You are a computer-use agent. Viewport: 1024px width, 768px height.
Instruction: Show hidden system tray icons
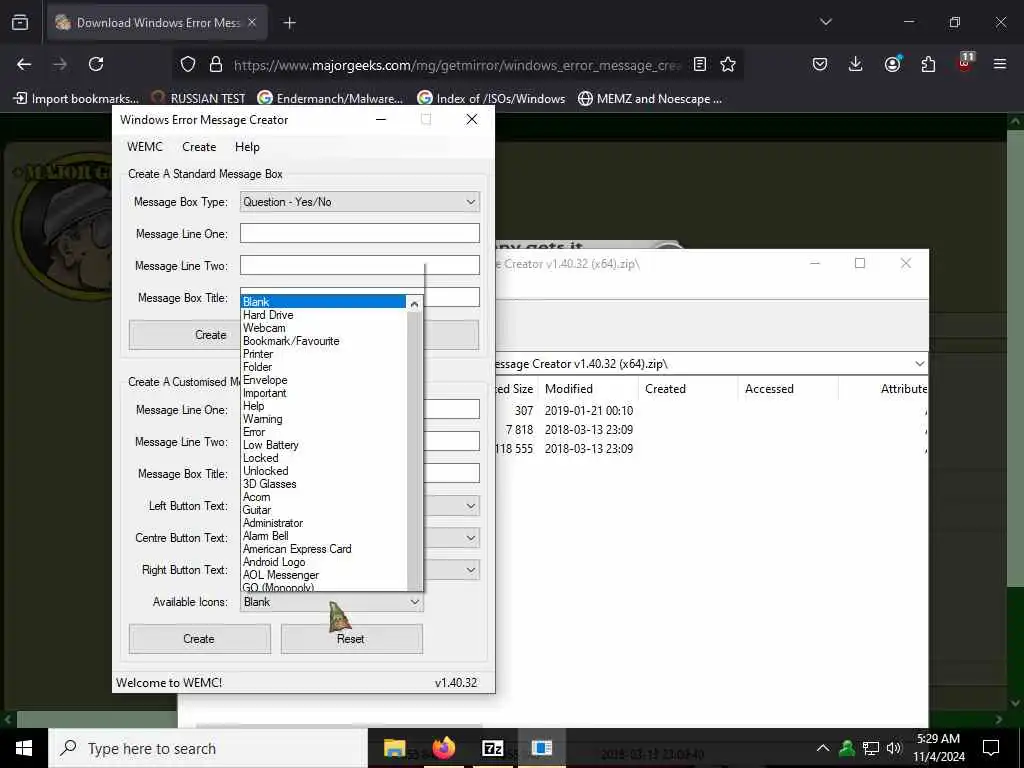pos(823,748)
